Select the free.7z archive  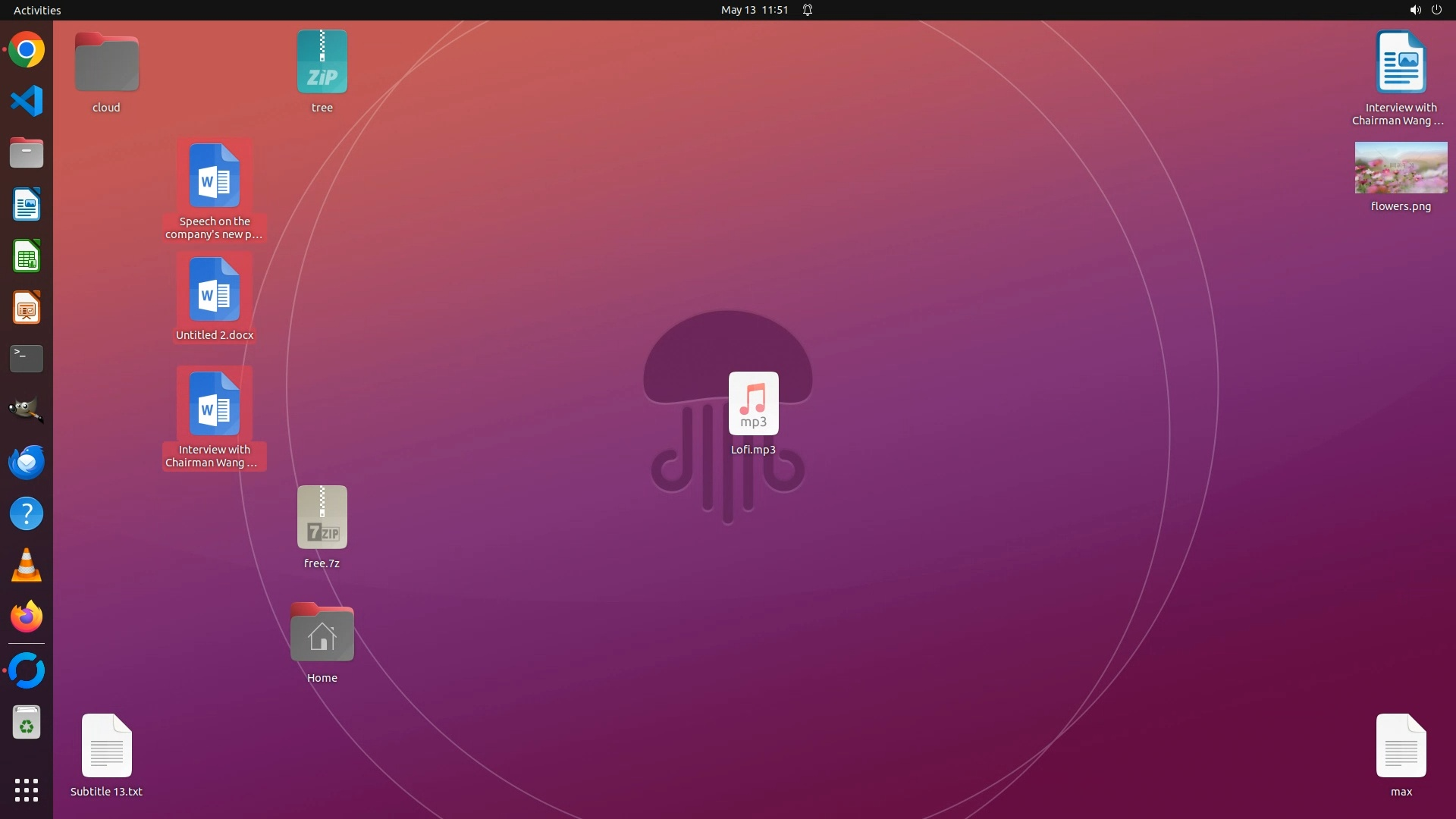(x=322, y=518)
